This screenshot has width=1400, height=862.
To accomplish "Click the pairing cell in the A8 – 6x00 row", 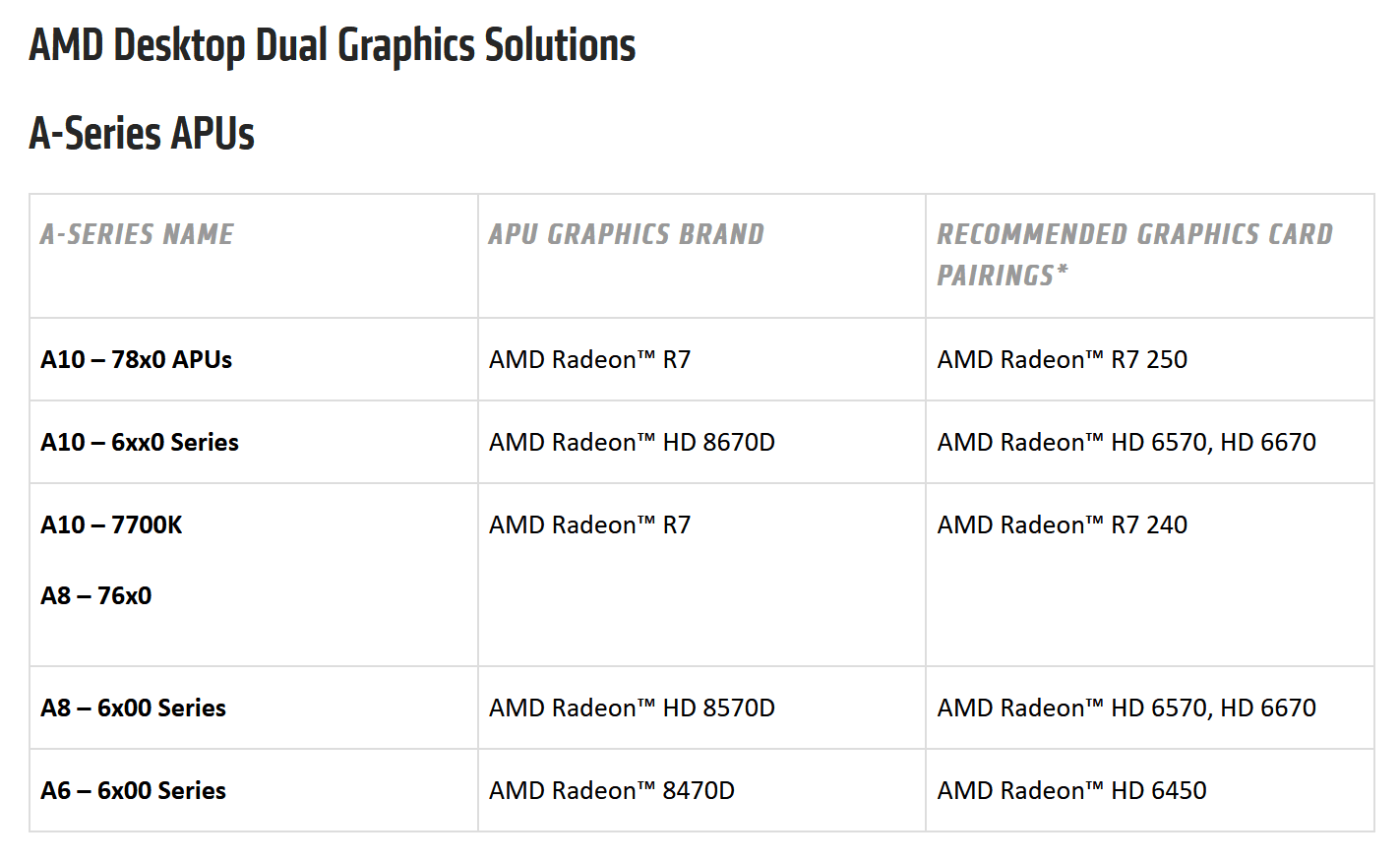I will 1126,708.
